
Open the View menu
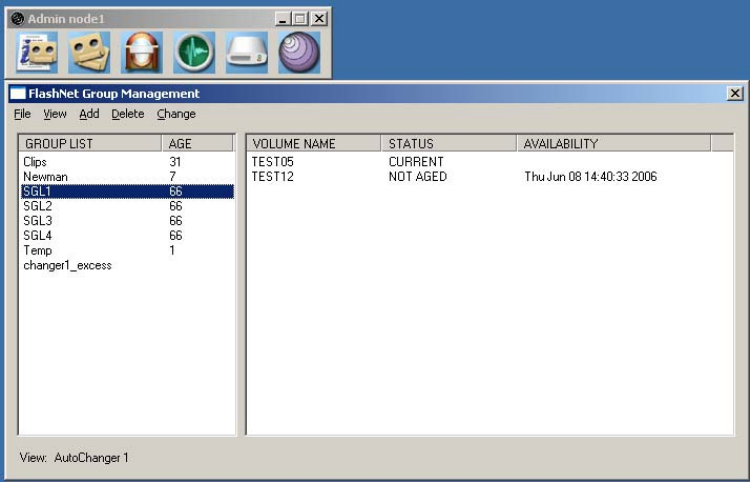pos(55,114)
